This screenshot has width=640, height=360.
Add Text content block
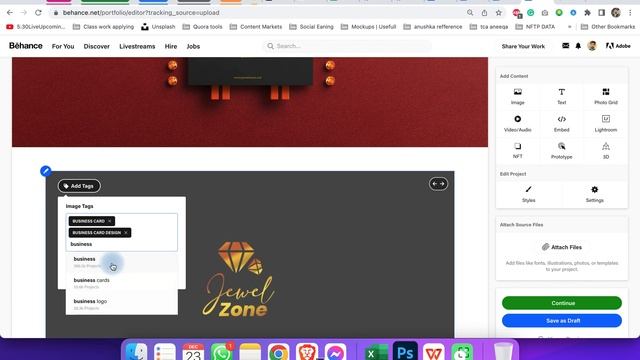[562, 96]
